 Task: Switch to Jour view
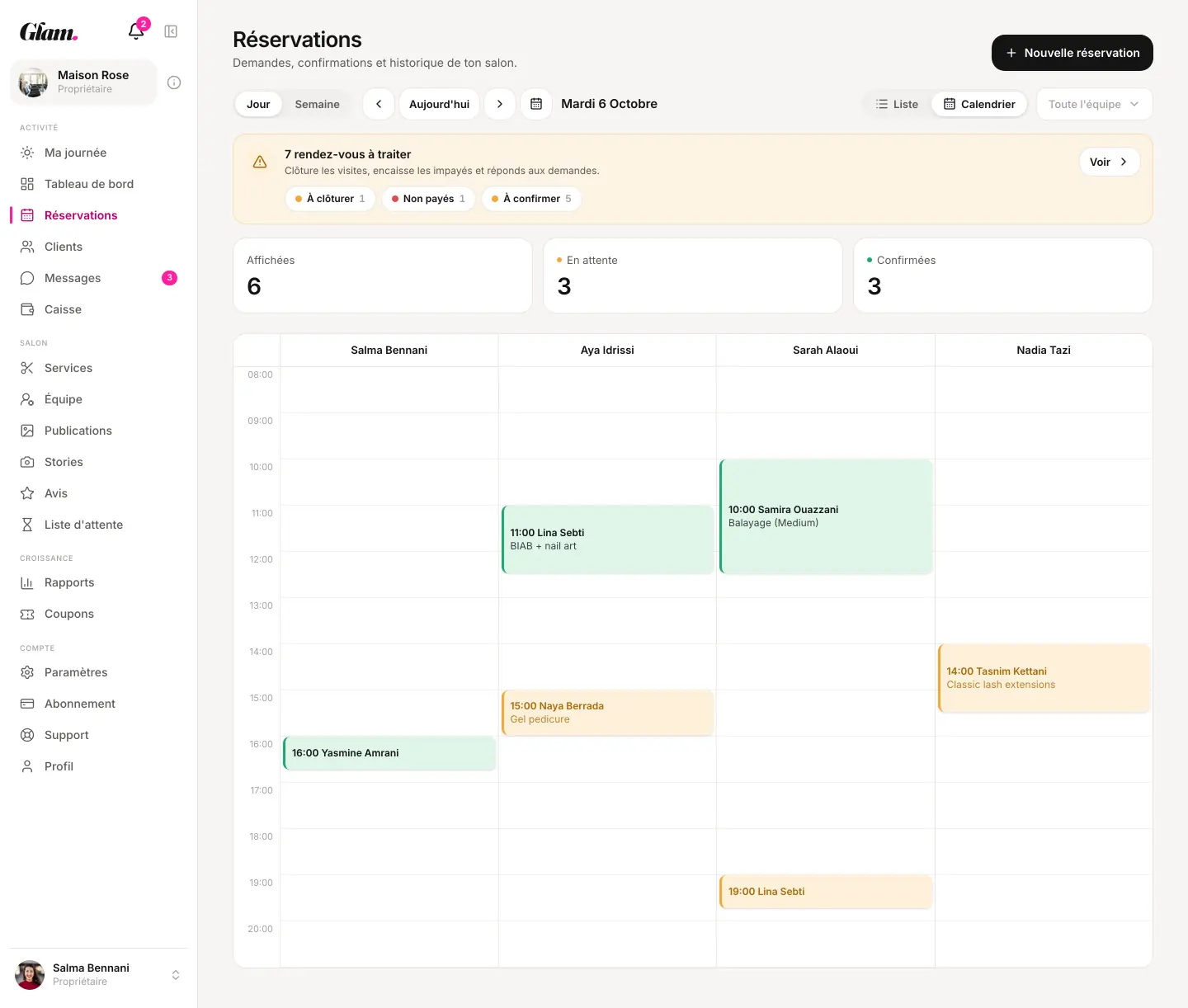click(x=258, y=104)
